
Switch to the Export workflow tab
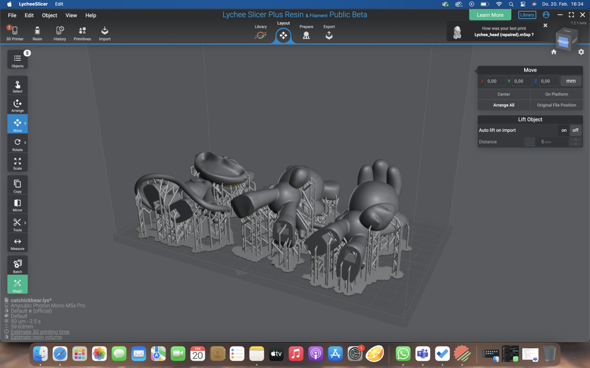point(329,33)
